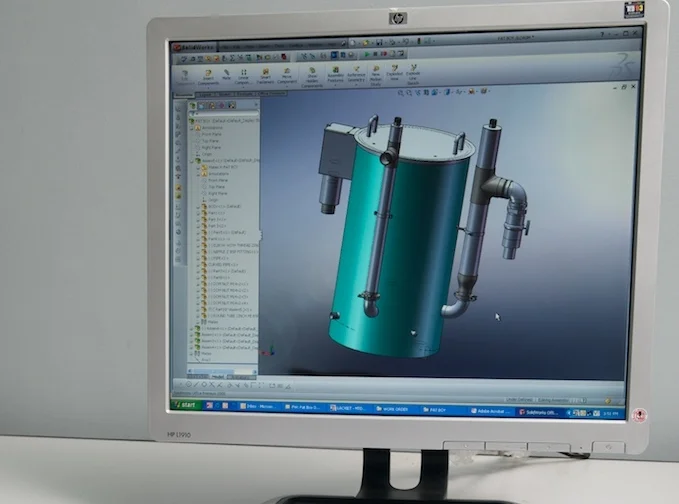Open the FeatureManager design tree tab

pyautogui.click(x=193, y=105)
